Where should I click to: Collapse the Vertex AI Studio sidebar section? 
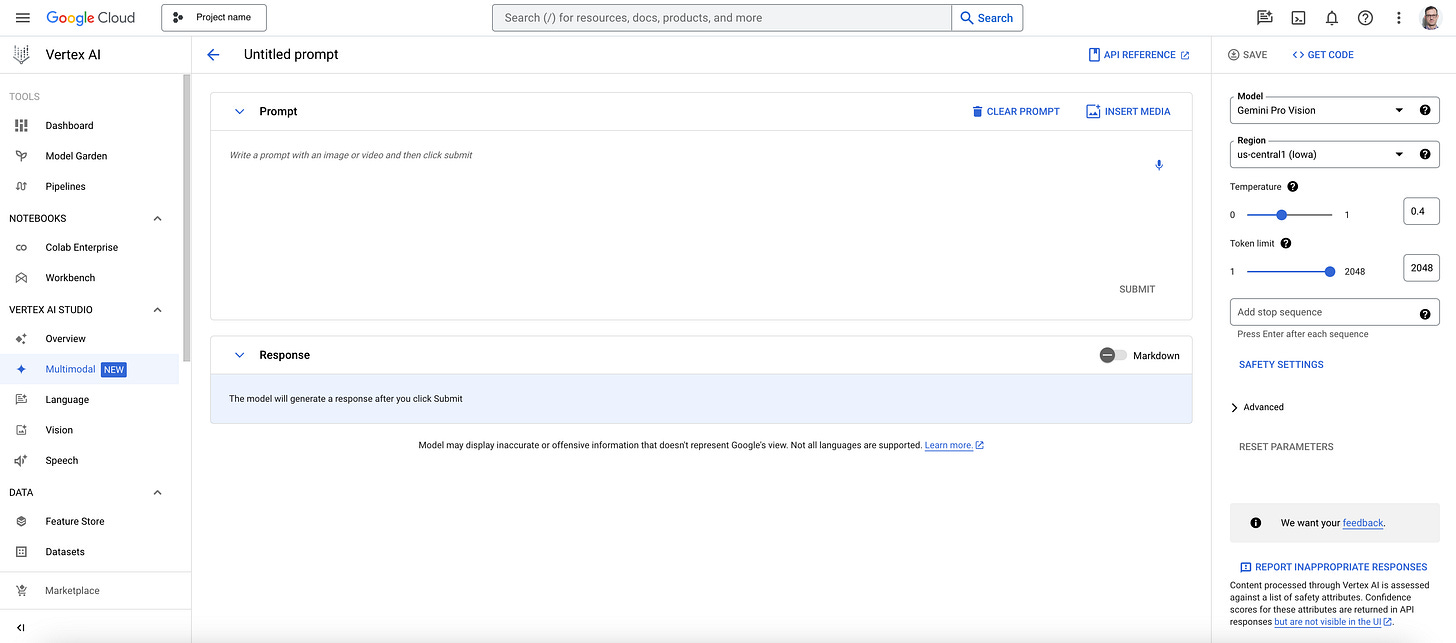pyautogui.click(x=157, y=310)
